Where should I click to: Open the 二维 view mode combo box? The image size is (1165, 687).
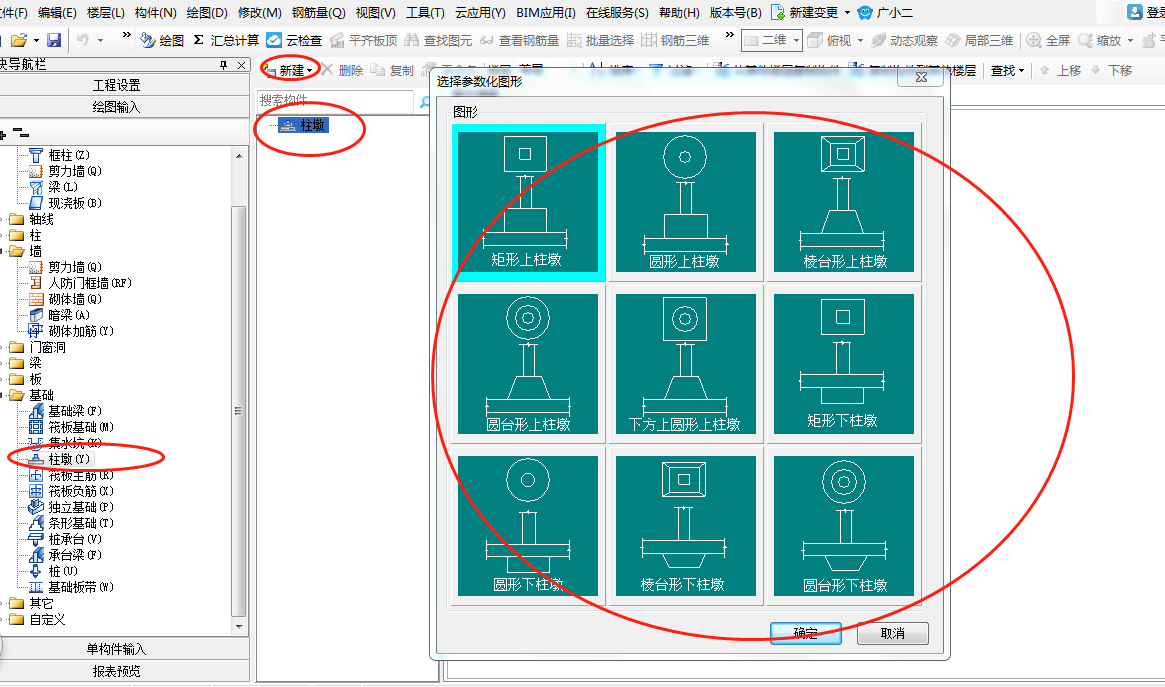pos(772,40)
